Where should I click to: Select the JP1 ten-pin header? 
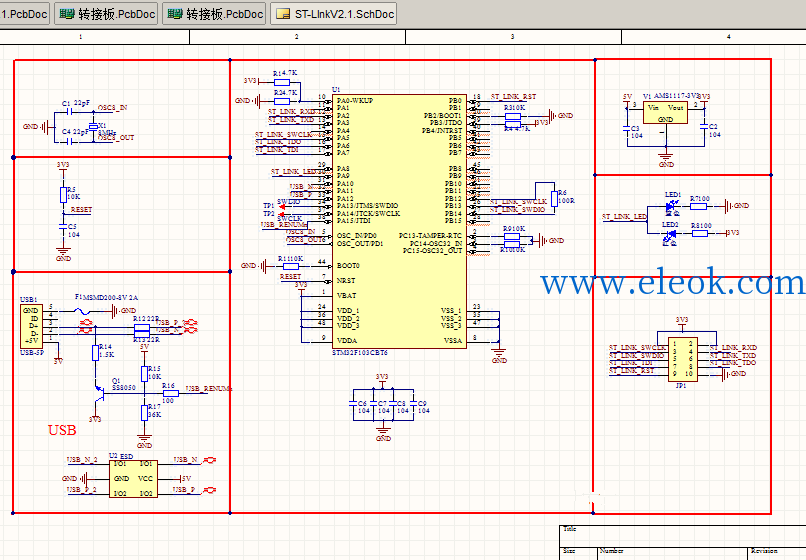tap(683, 359)
